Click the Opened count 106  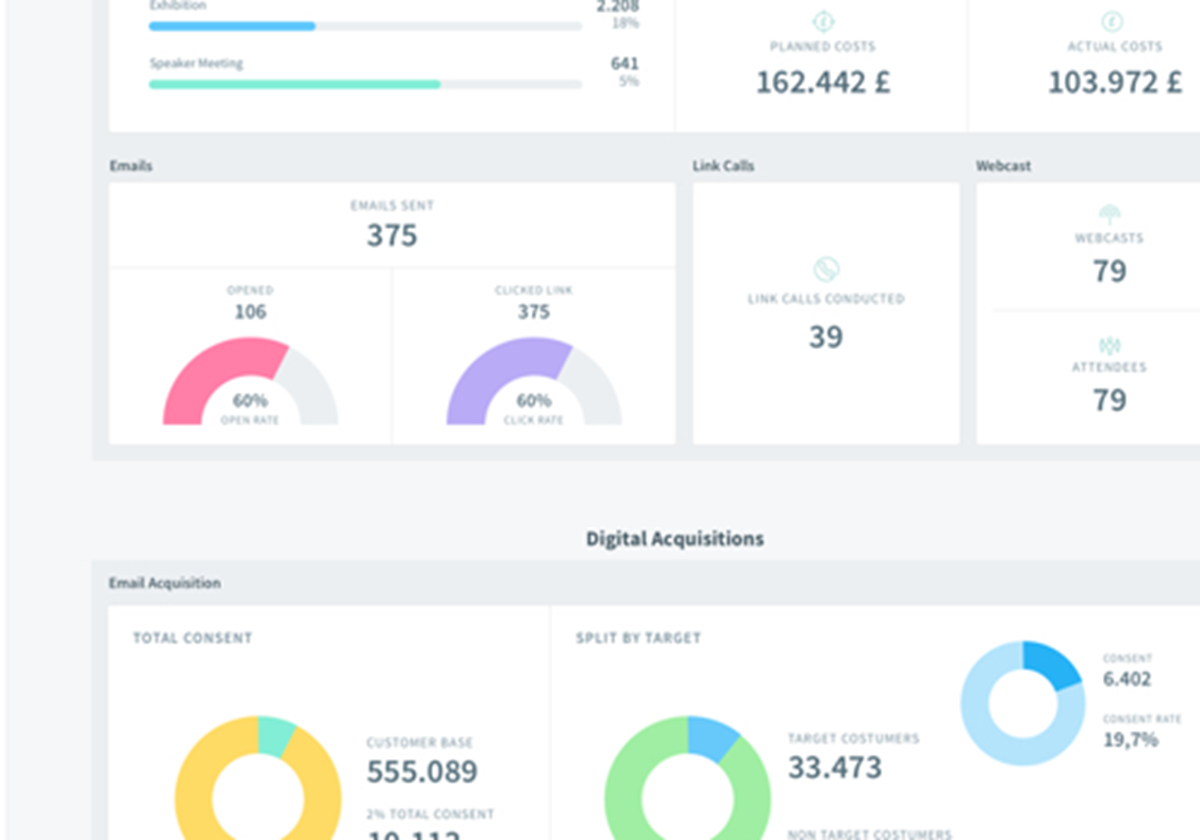point(250,312)
